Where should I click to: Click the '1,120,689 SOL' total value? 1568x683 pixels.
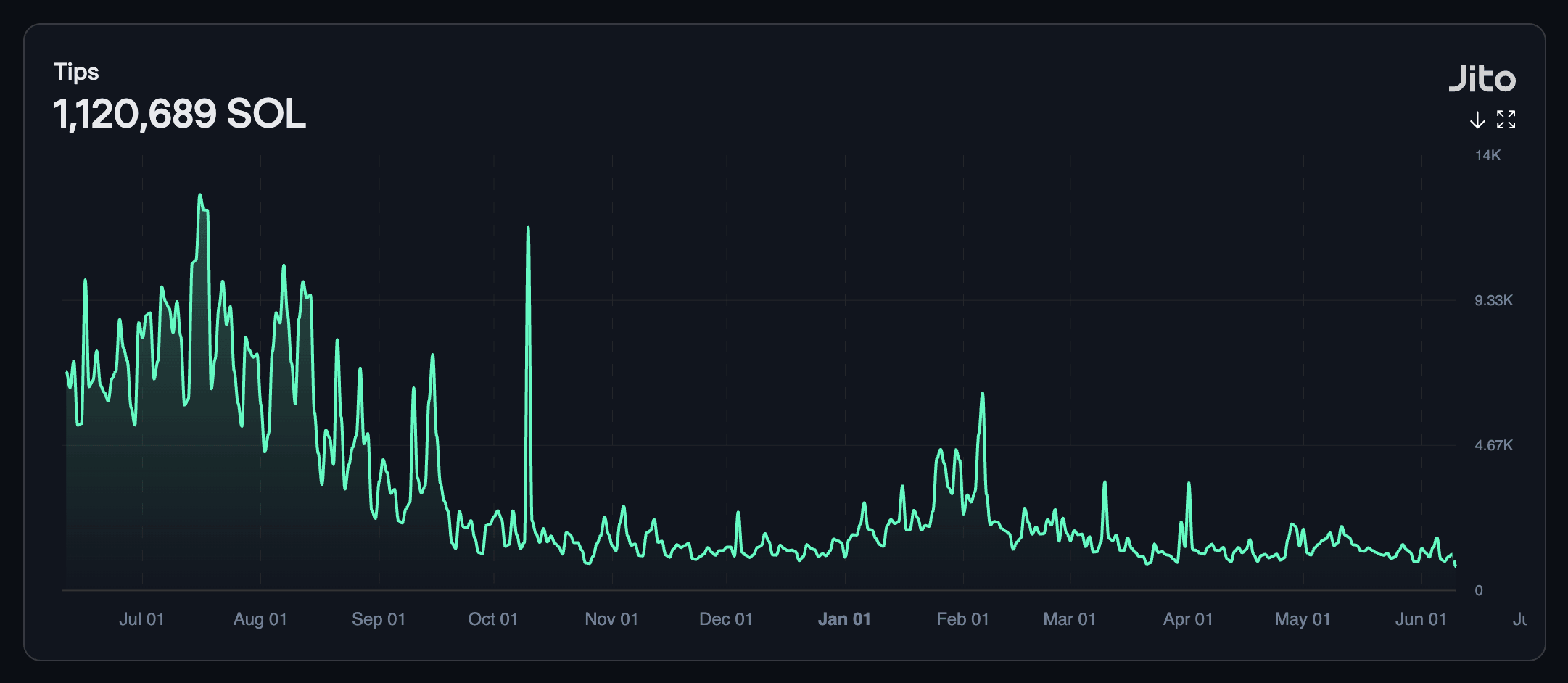point(180,114)
